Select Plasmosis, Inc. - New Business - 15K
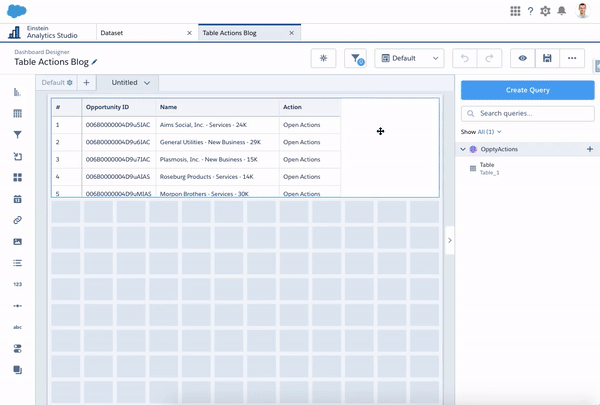This screenshot has width=600, height=405. click(209, 159)
